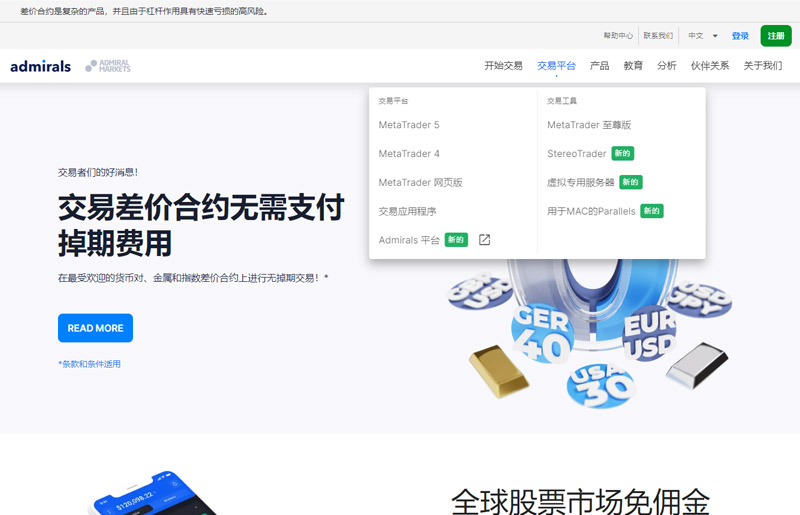
Task: Open 联系我们 link
Action: pos(658,36)
